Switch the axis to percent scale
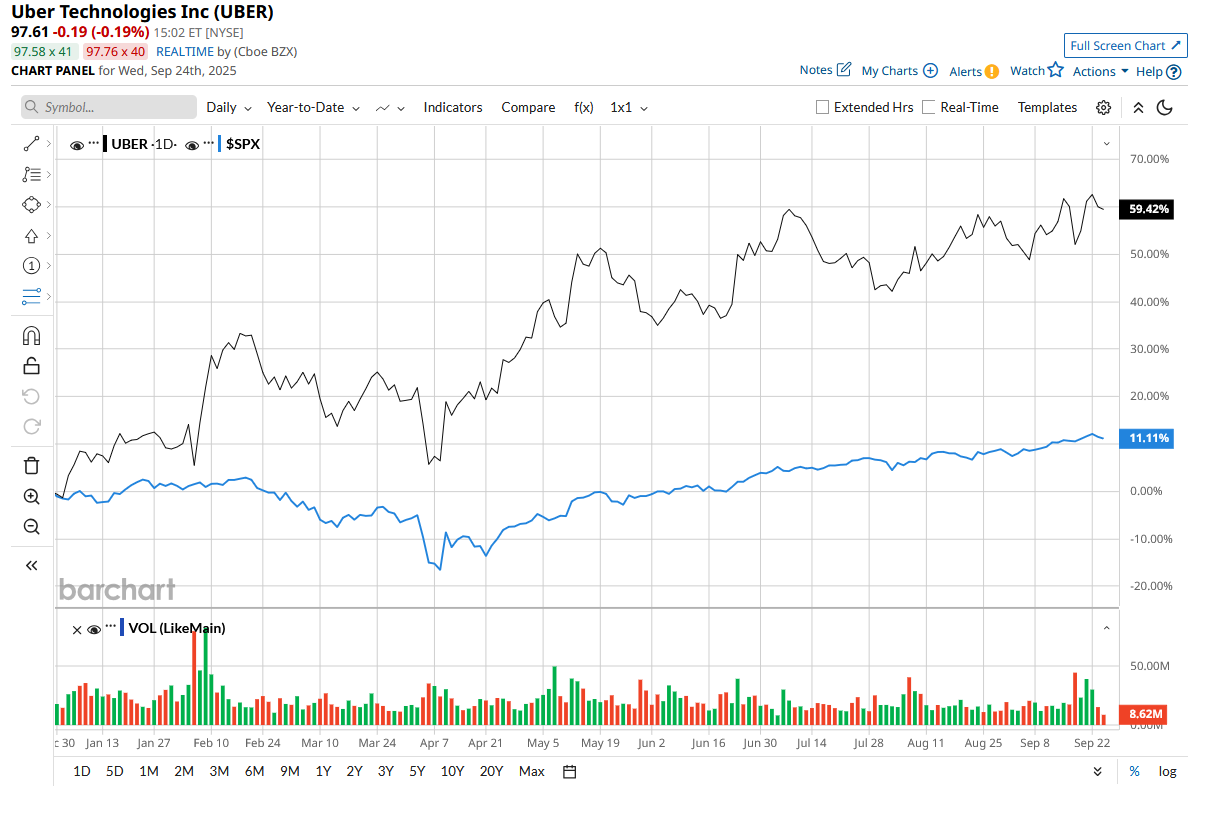This screenshot has height=835, width=1205. (1134, 771)
